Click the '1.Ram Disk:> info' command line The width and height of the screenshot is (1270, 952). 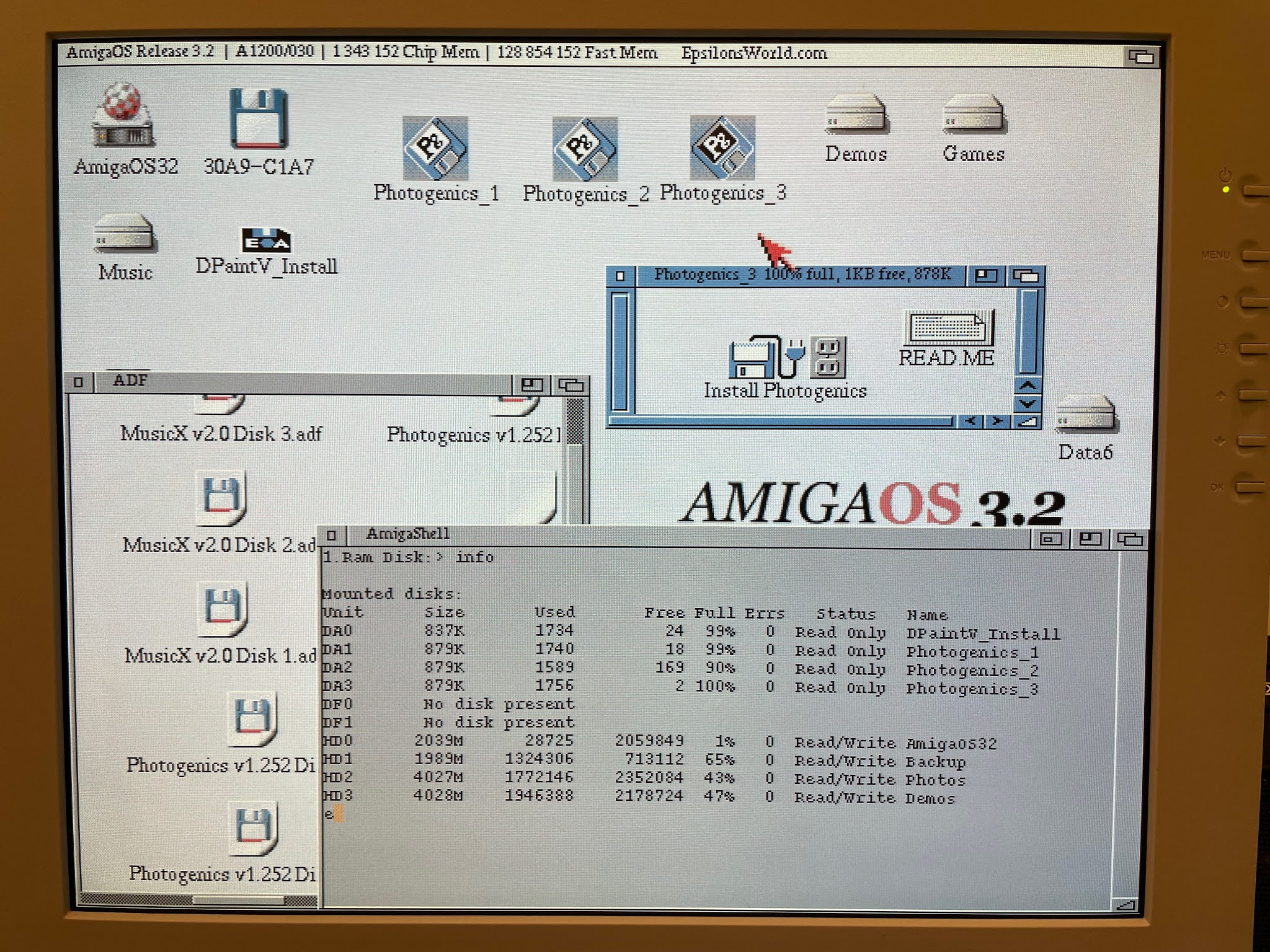(x=408, y=557)
